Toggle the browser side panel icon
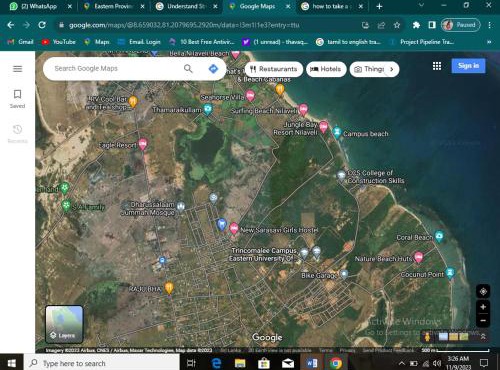 pos(432,25)
